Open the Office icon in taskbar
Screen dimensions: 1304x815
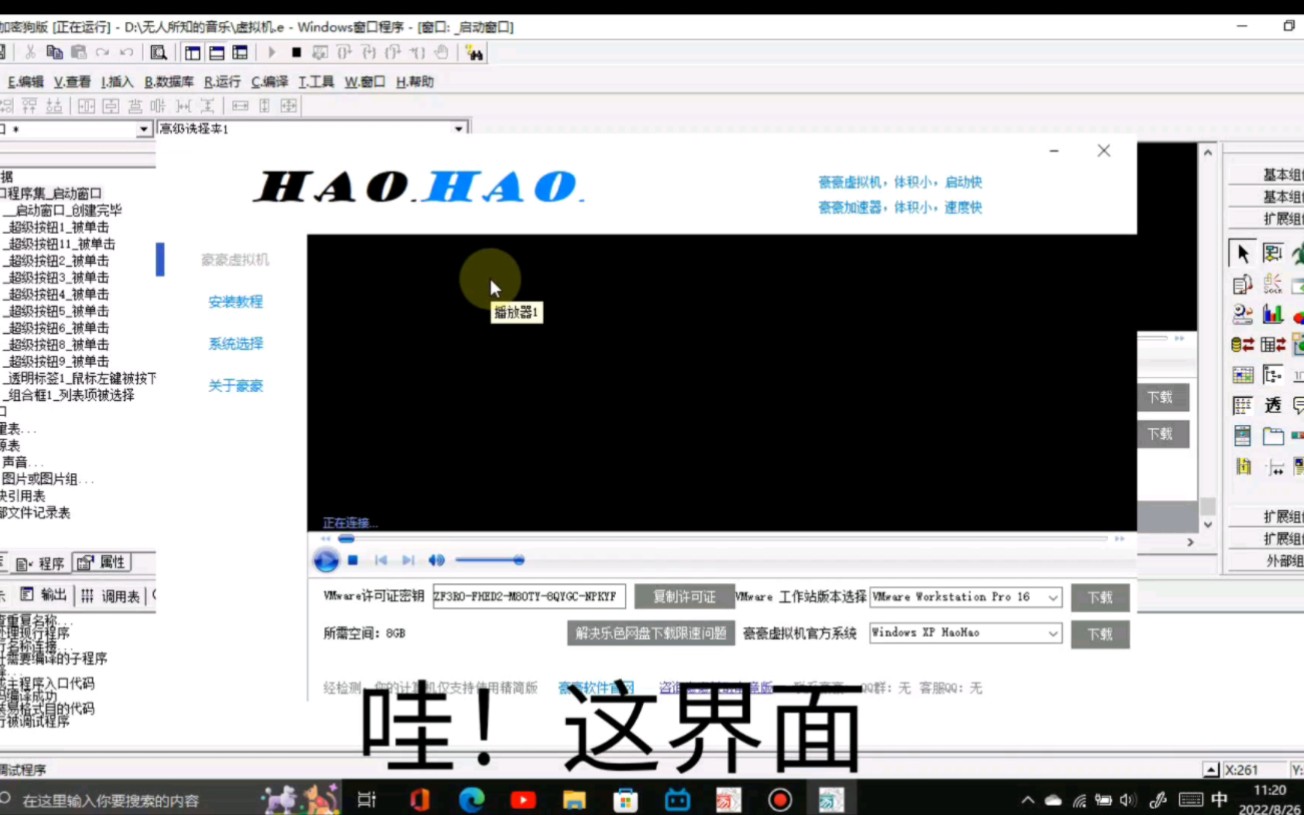pyautogui.click(x=420, y=799)
